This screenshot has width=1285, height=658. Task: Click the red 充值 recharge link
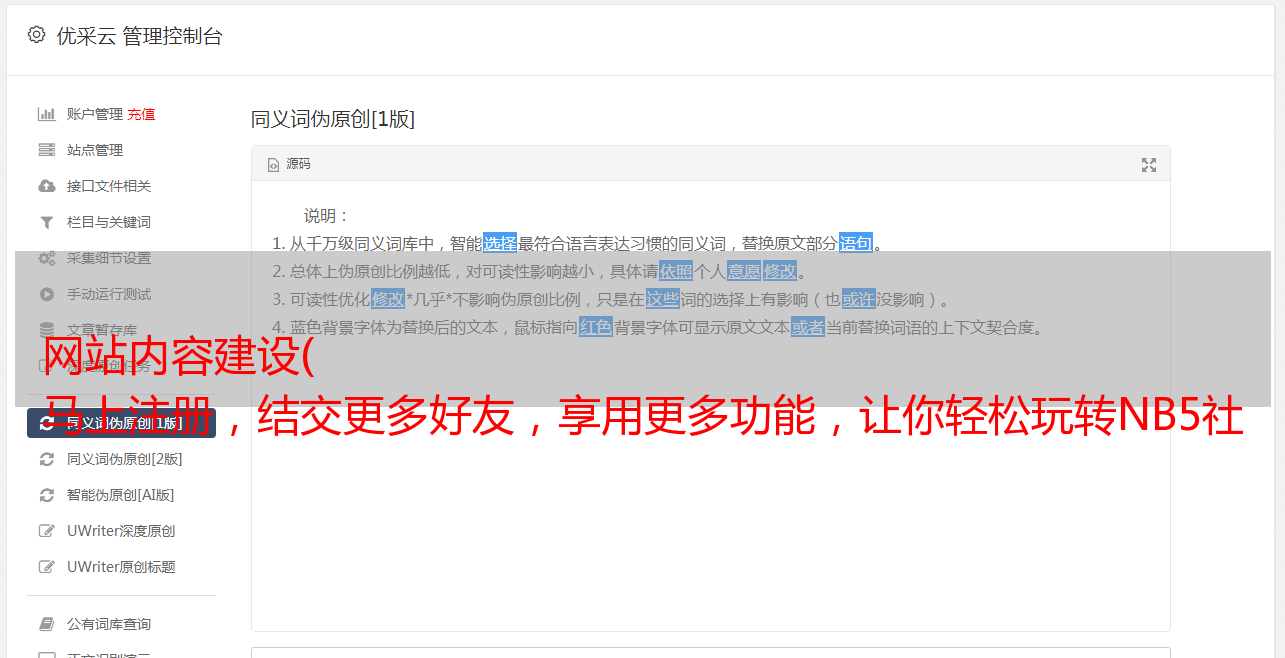[141, 114]
